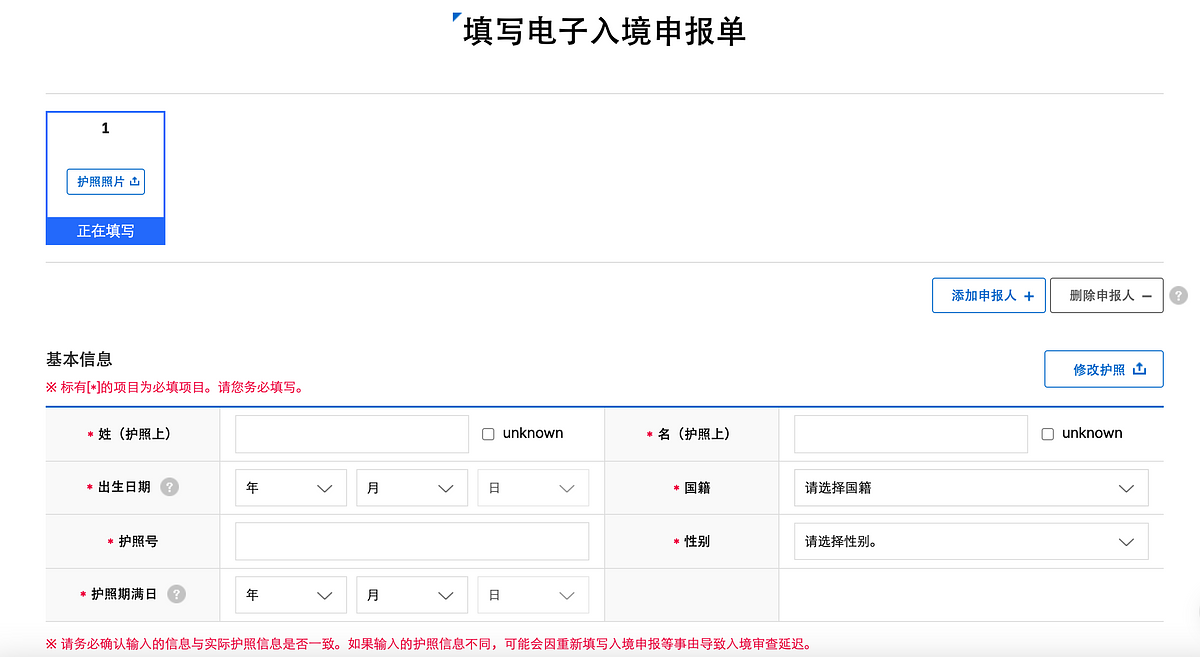The width and height of the screenshot is (1200, 657).
Task: Select applicant 1 正在填写 tab
Action: [x=106, y=231]
